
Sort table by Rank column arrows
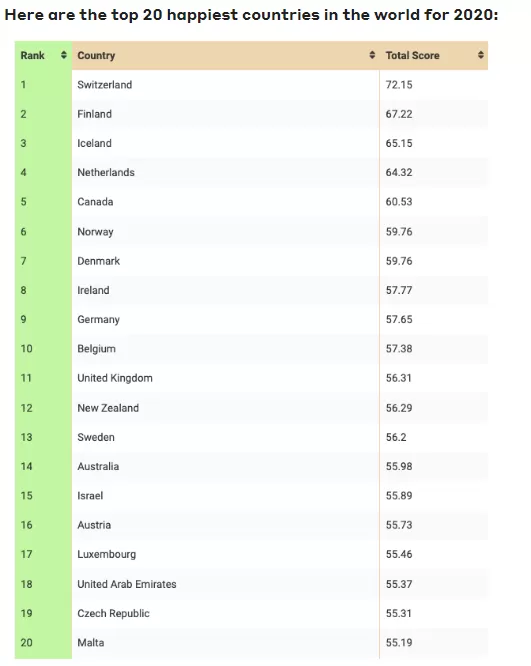pos(64,55)
